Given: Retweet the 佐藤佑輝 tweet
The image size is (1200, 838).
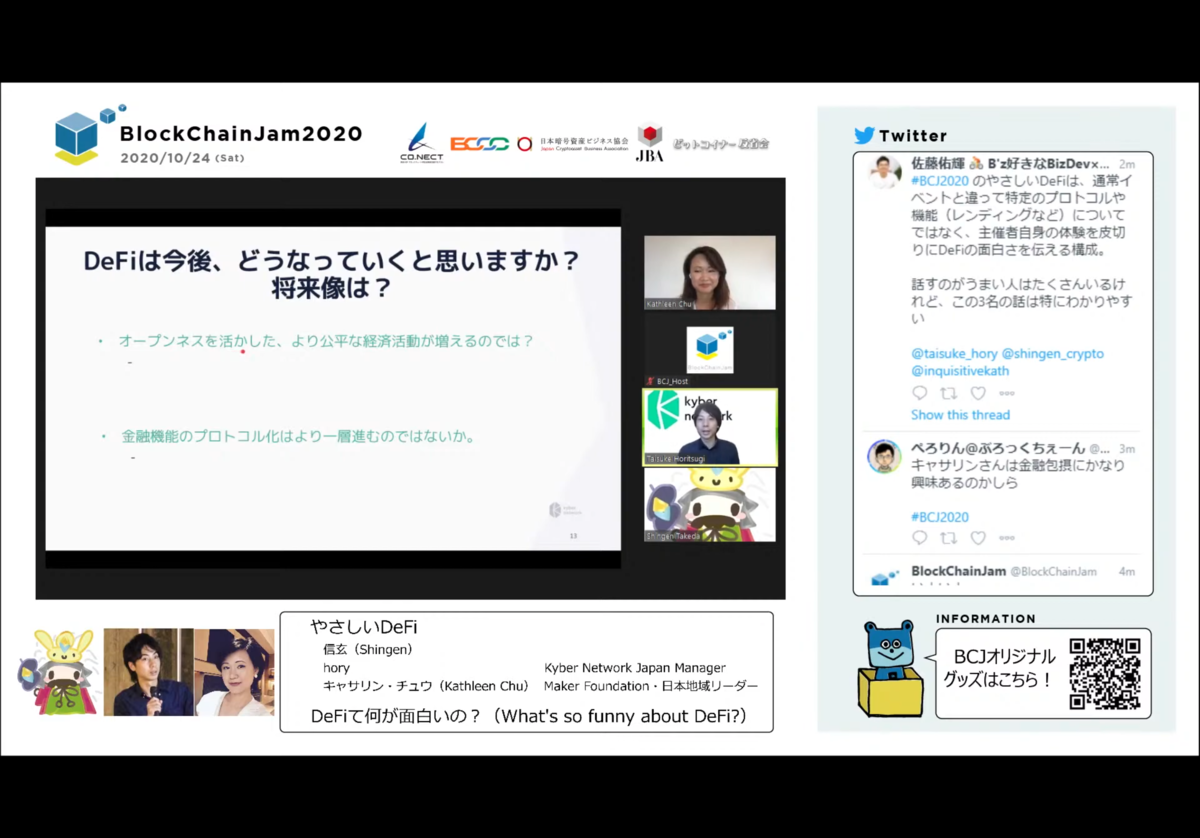Looking at the screenshot, I should [948, 393].
